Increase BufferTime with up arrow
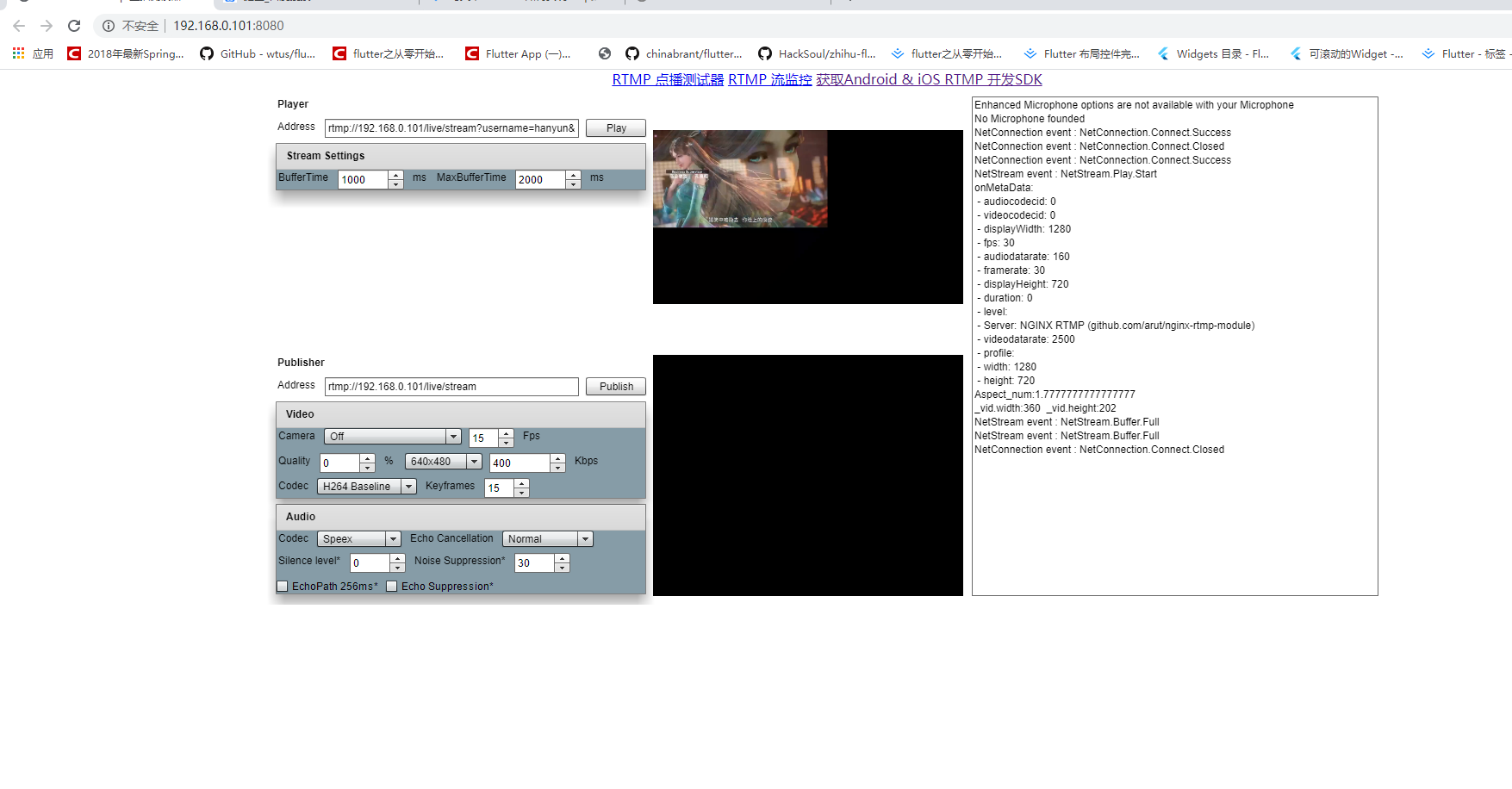Screen dimensions: 1512x789 (x=396, y=175)
